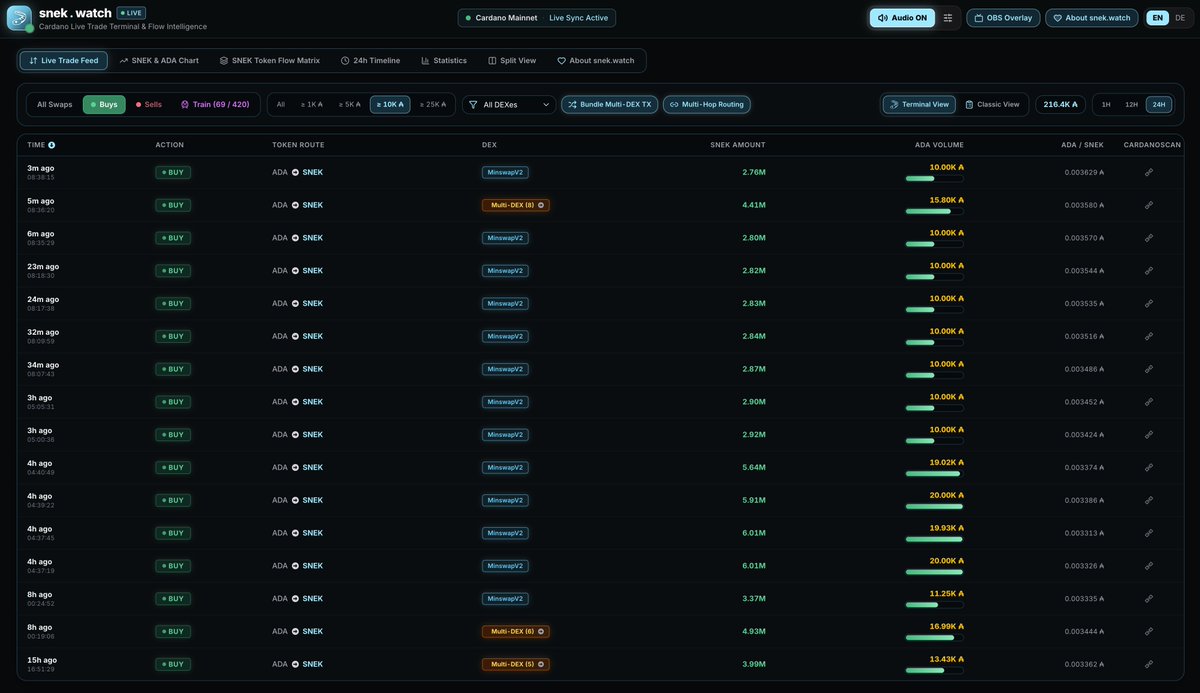
Task: Open Cardanoscan link for the 04:39:22 trade
Action: point(1149,500)
